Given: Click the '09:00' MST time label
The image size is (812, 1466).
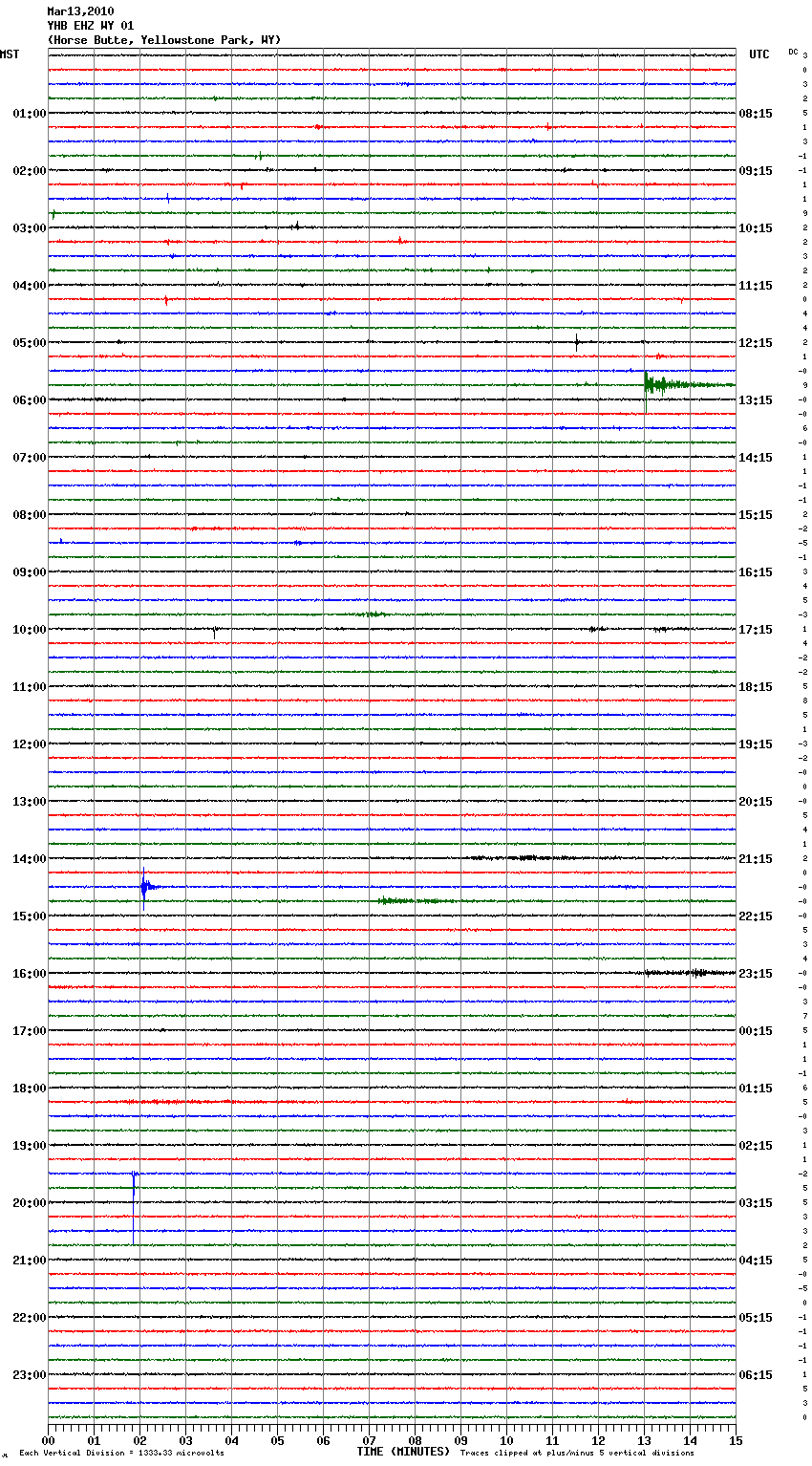Looking at the screenshot, I should 30,572.
